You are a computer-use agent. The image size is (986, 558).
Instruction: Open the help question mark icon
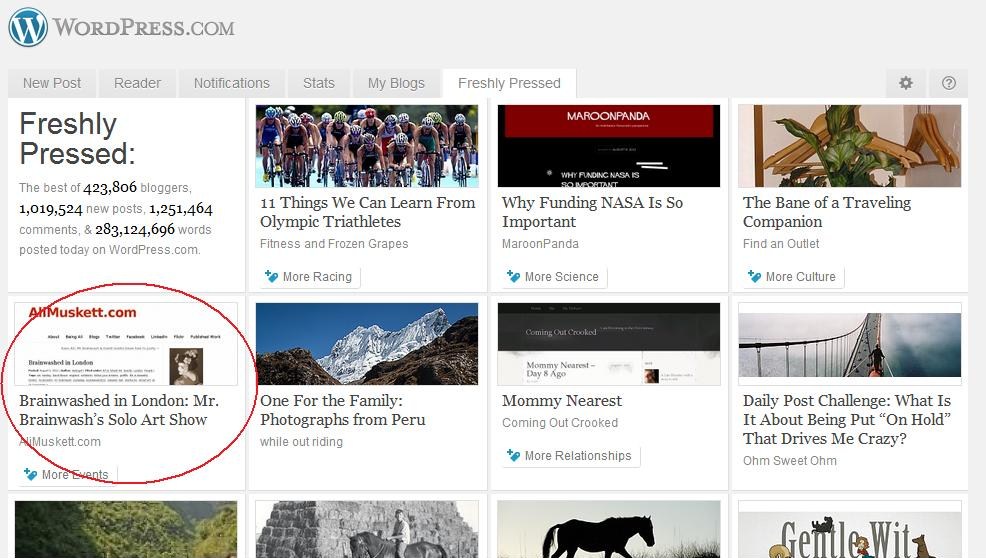click(x=948, y=83)
